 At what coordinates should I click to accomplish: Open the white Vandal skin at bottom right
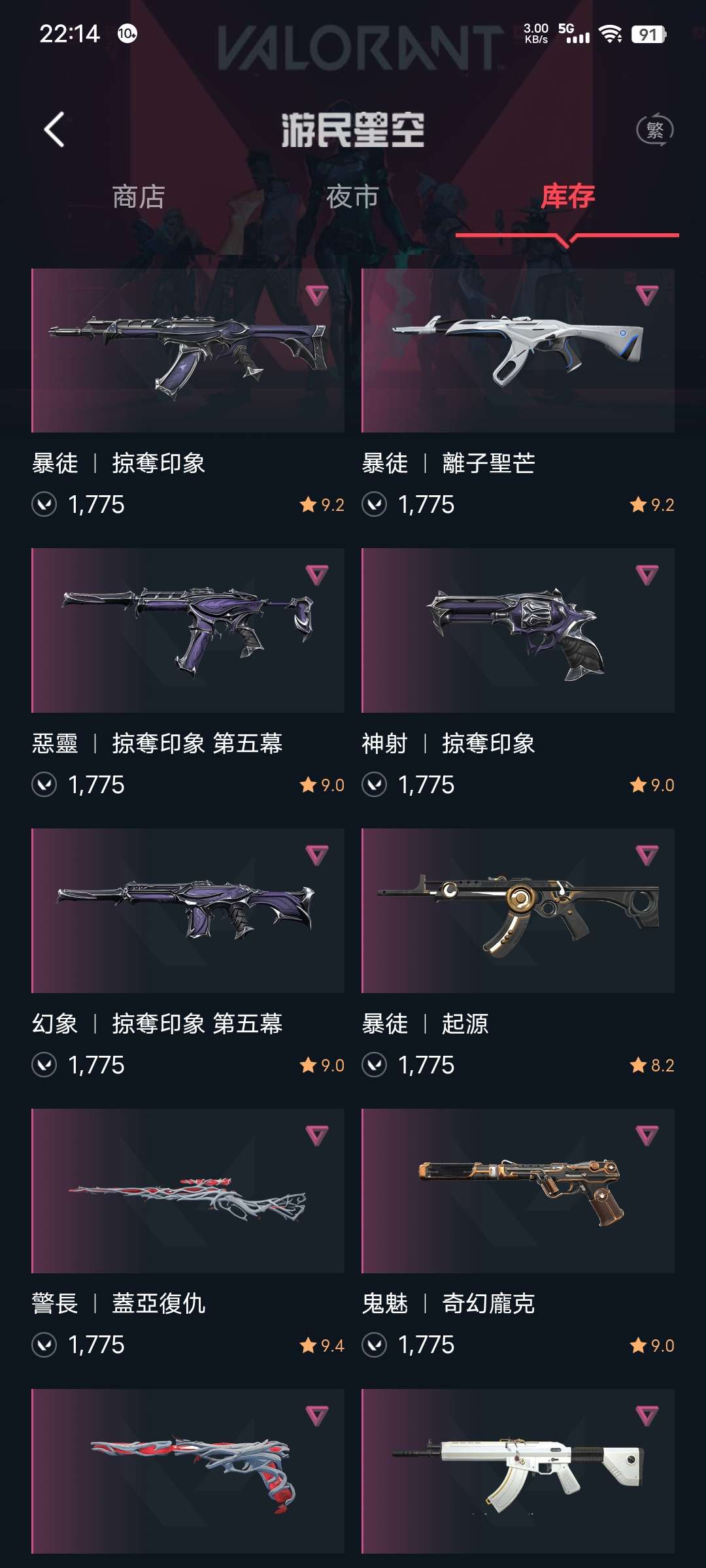click(x=518, y=1471)
